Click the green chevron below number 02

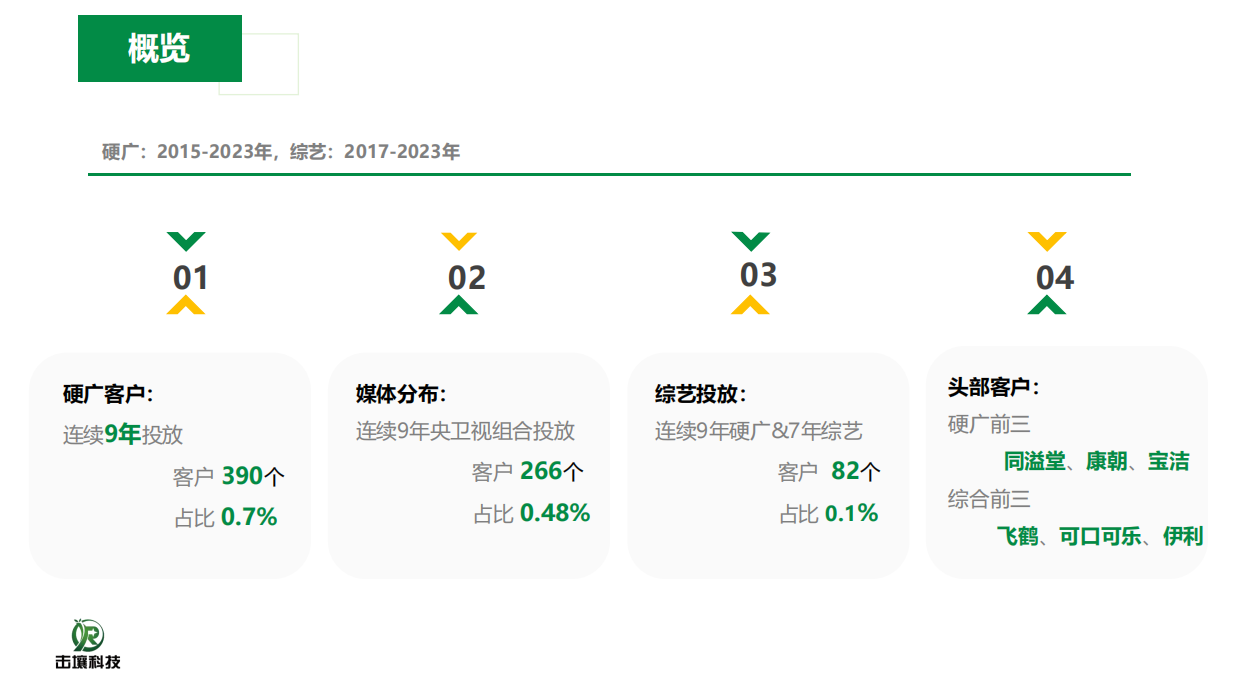tap(459, 305)
